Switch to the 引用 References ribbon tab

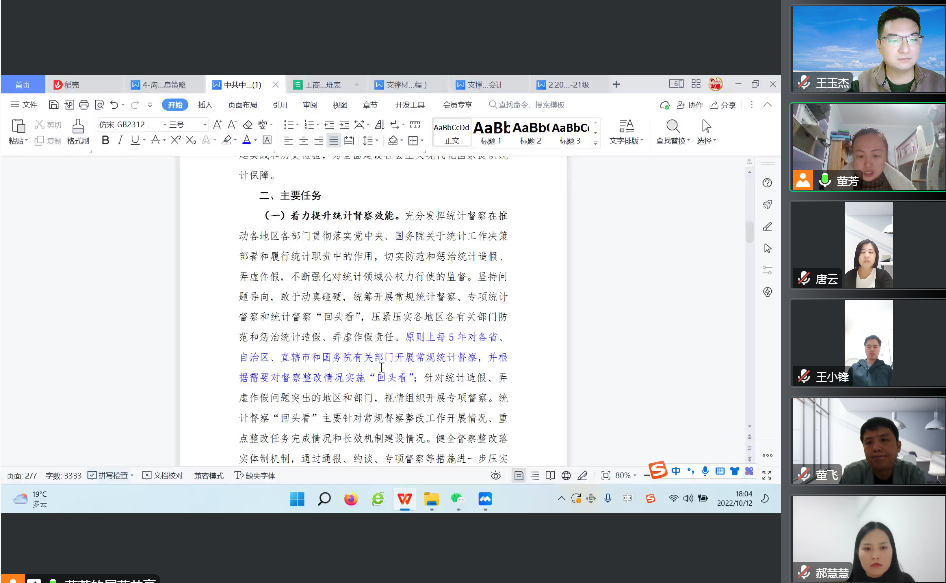280,105
